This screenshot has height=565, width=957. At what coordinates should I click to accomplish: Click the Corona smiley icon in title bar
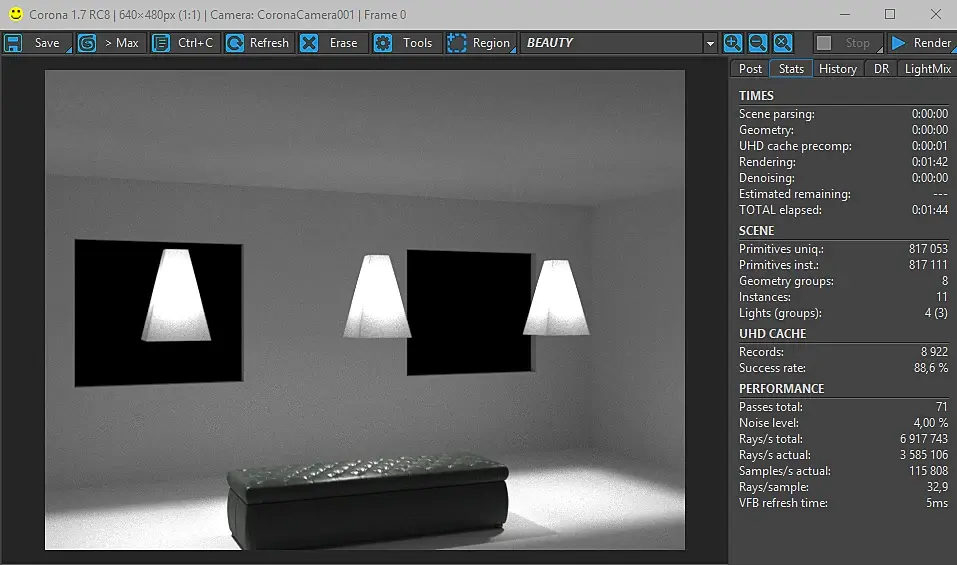click(16, 13)
